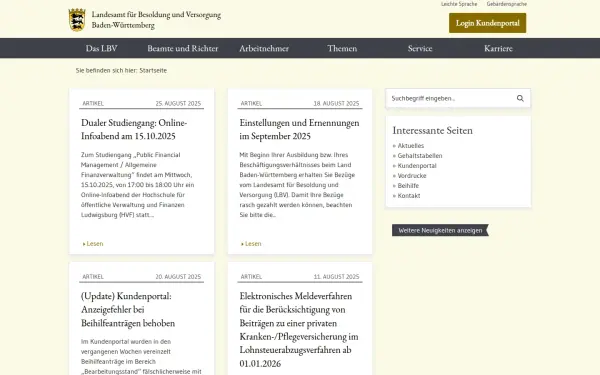The width and height of the screenshot is (600, 375).
Task: Click Interessante Seiten heading
Action: tap(432, 130)
